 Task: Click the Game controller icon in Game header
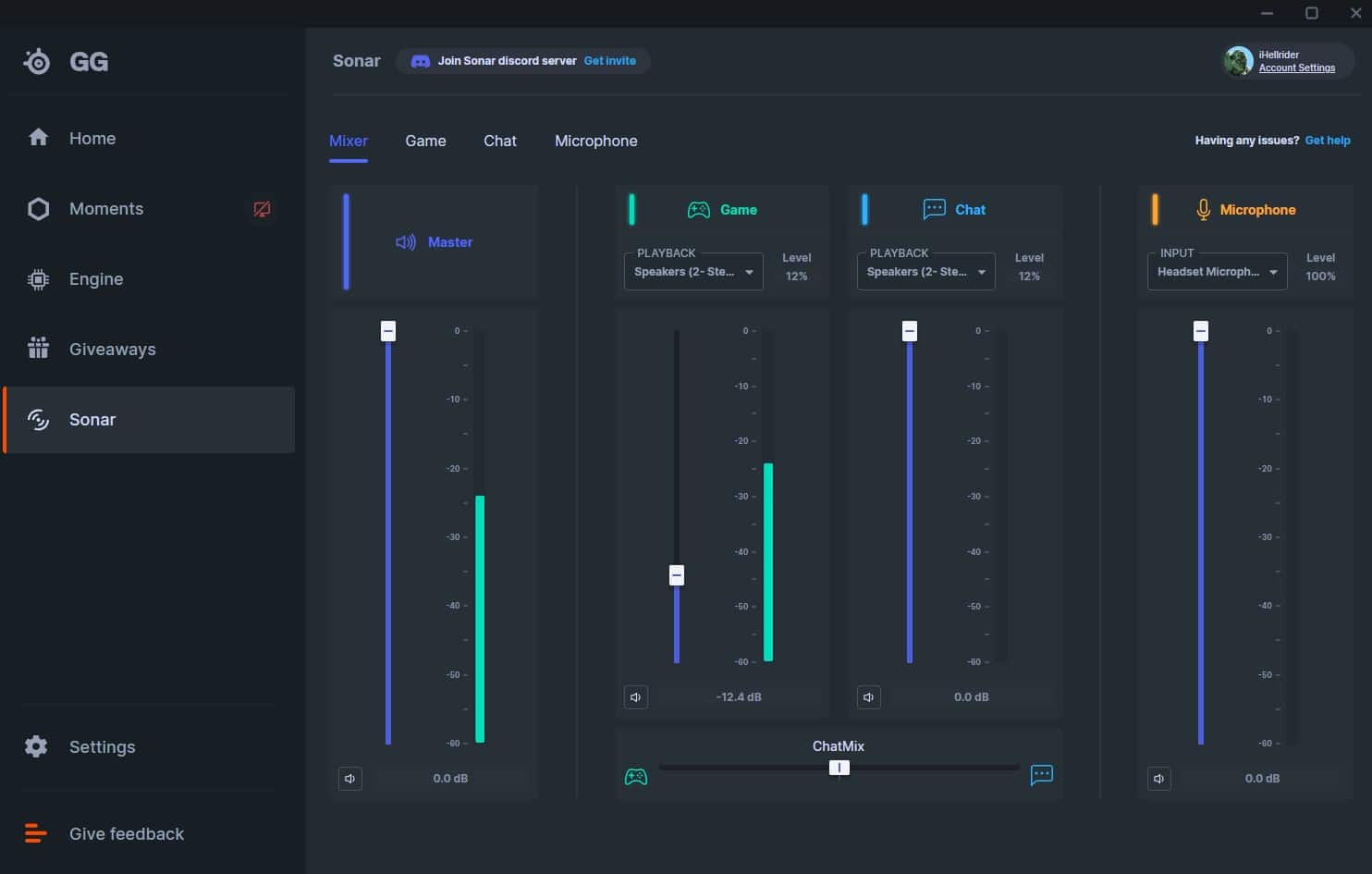[699, 210]
